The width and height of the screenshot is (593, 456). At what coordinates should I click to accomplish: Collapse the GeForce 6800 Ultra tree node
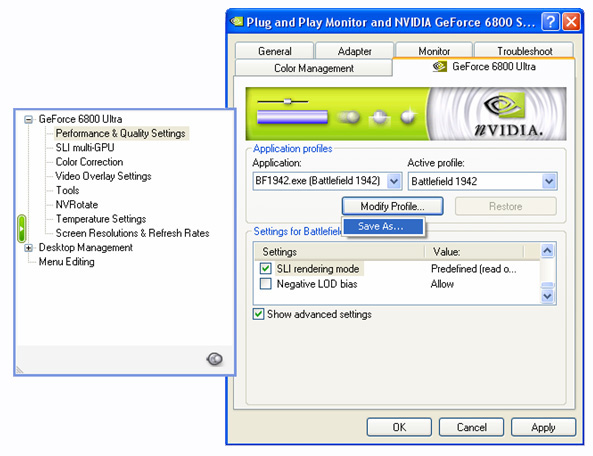(28, 119)
